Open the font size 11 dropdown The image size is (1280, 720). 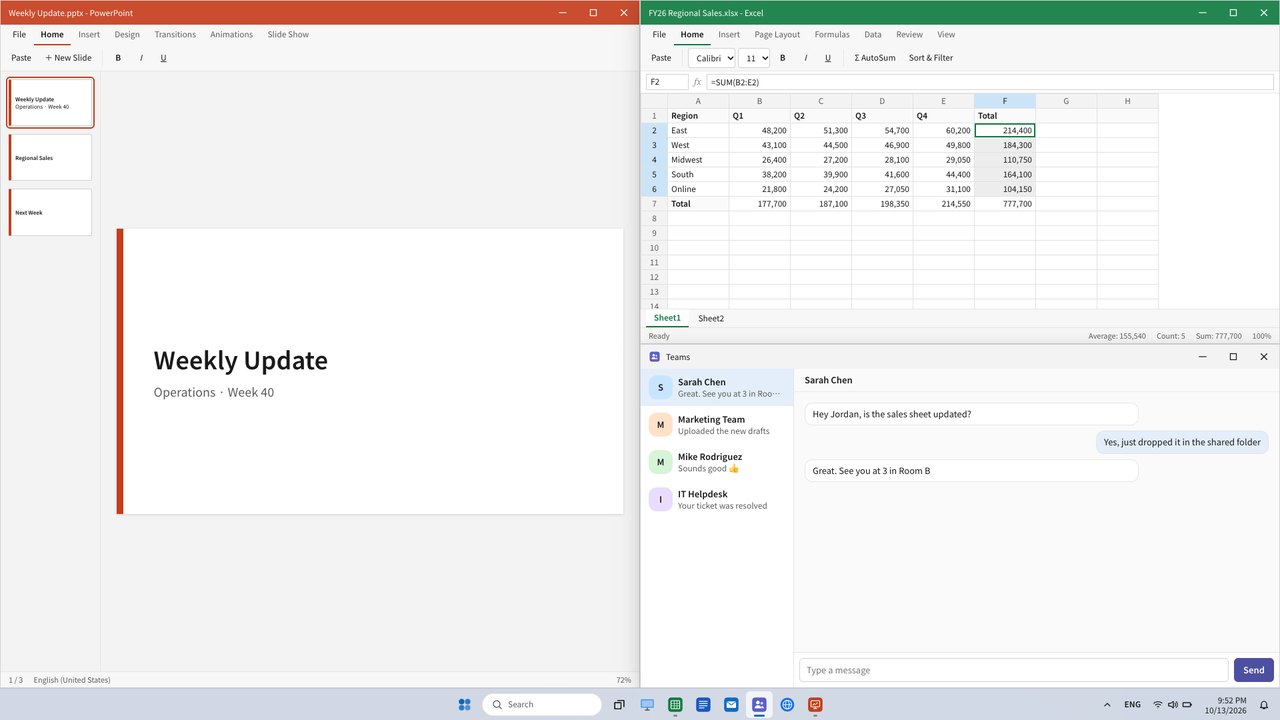click(x=755, y=58)
